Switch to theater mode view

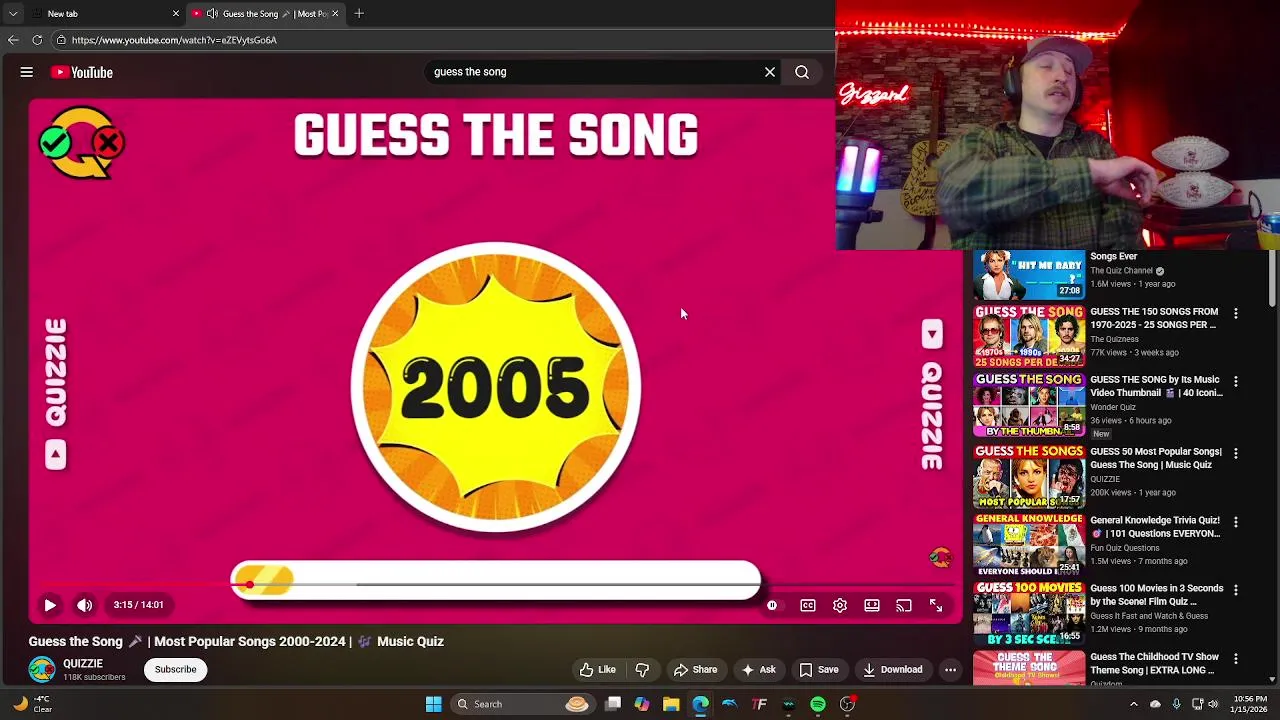coord(872,605)
